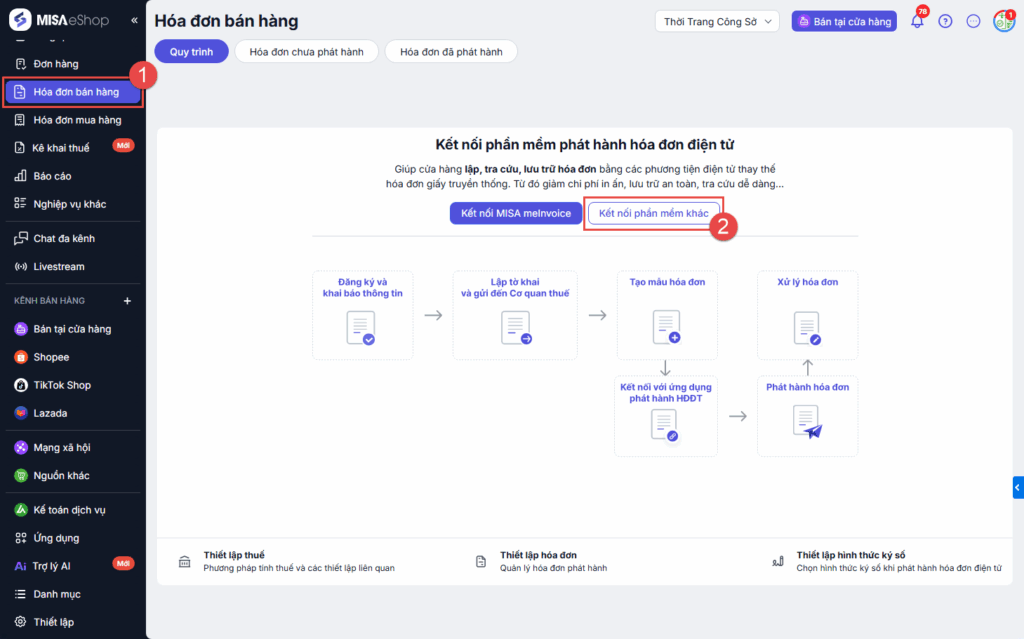Screen dimensions: 1024x639
Task: Expand the blue right-edge side panel arrow
Action: click(1017, 487)
